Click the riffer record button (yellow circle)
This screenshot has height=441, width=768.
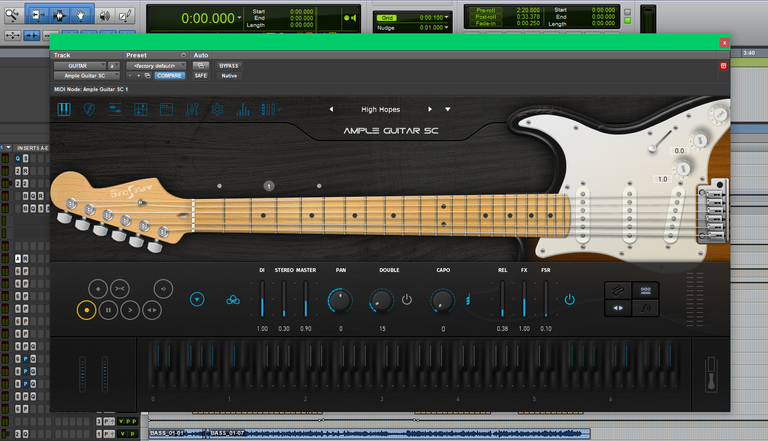point(87,310)
